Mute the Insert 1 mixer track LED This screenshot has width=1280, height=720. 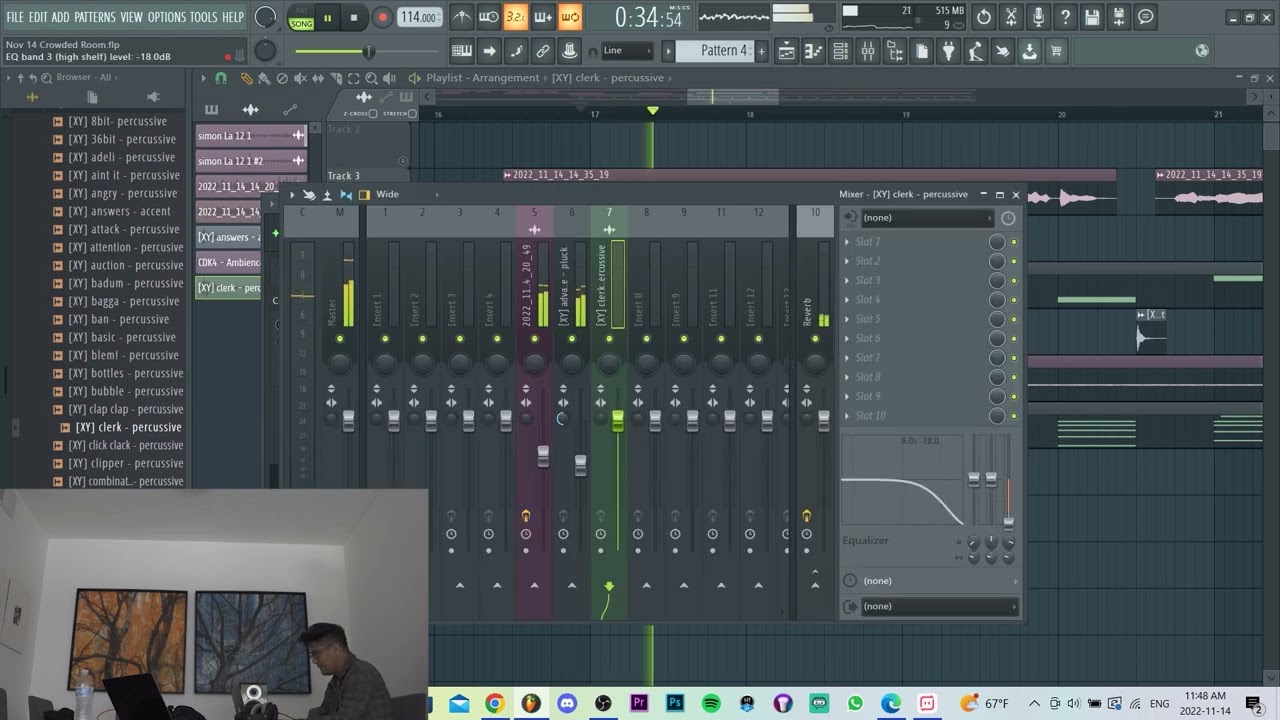coord(385,339)
